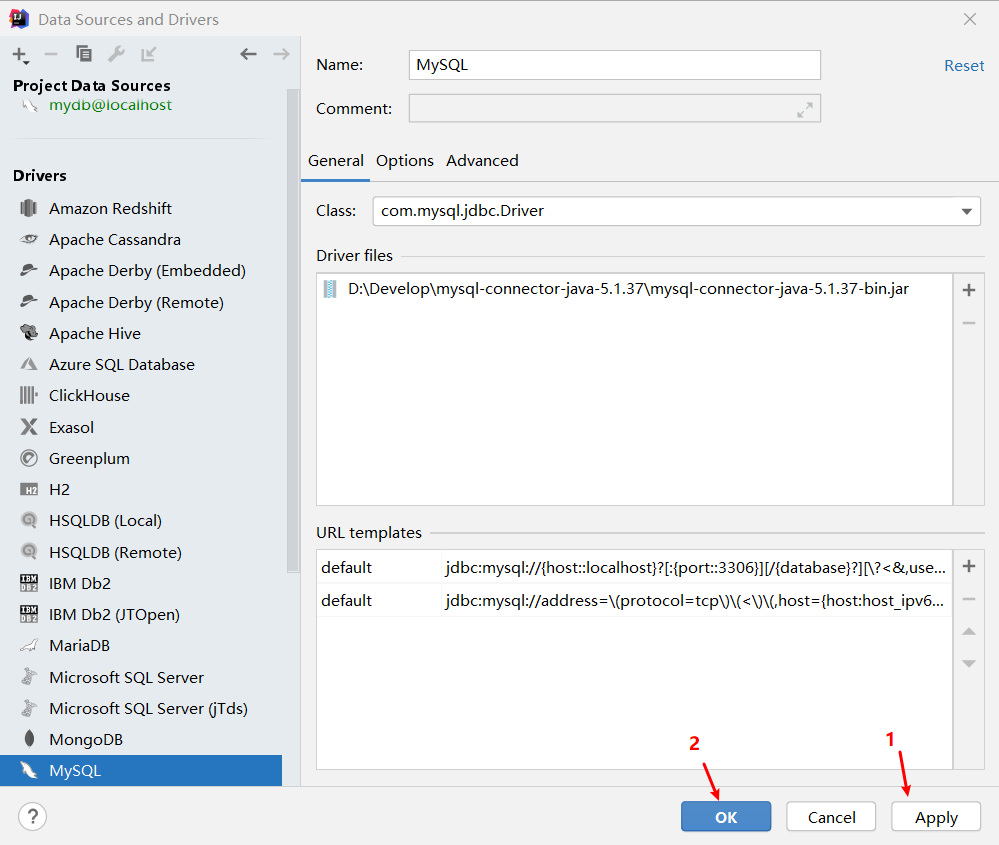Click the wrench settings toolbar icon
Viewport: 999px width, 845px height.
pos(116,54)
